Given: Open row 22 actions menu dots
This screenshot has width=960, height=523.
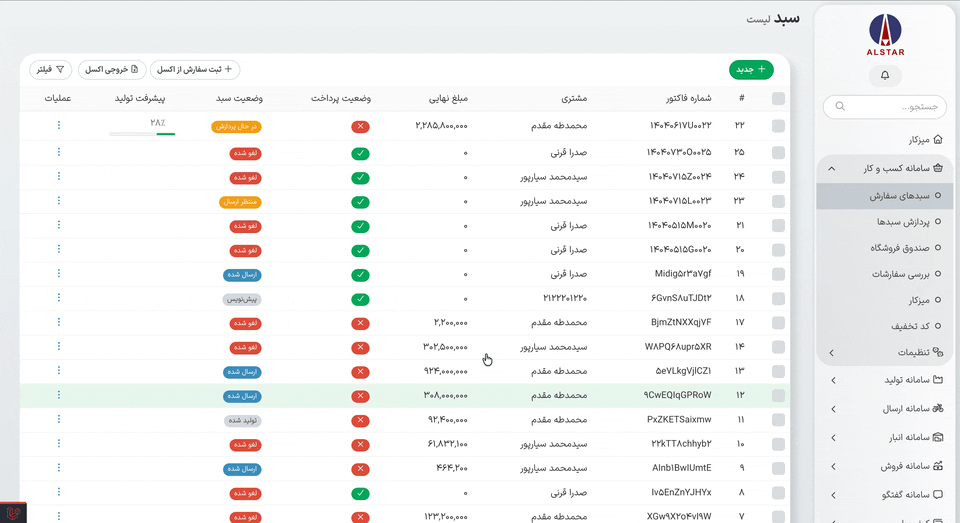Looking at the screenshot, I should (x=59, y=125).
